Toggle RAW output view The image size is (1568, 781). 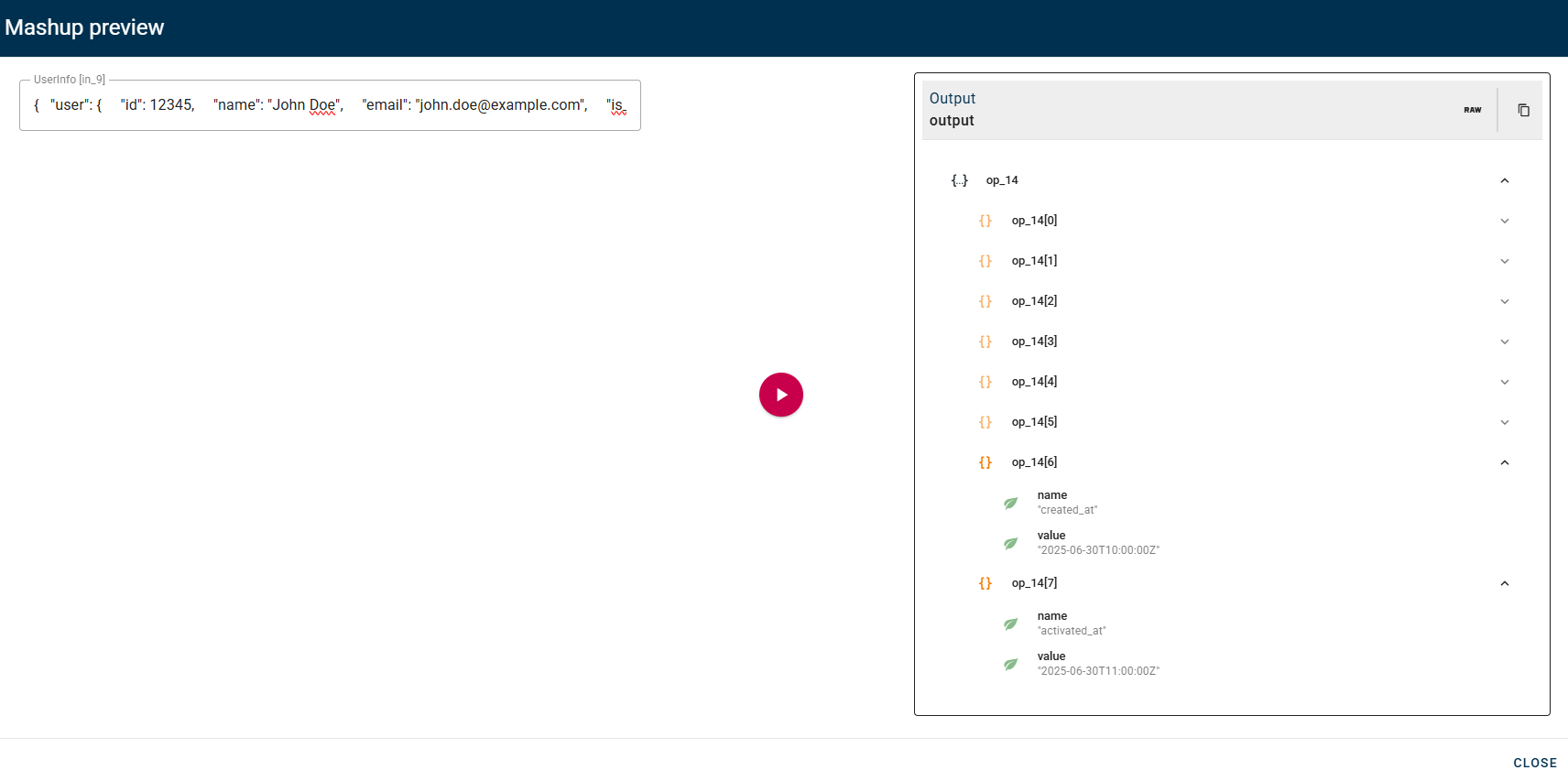pyautogui.click(x=1472, y=110)
